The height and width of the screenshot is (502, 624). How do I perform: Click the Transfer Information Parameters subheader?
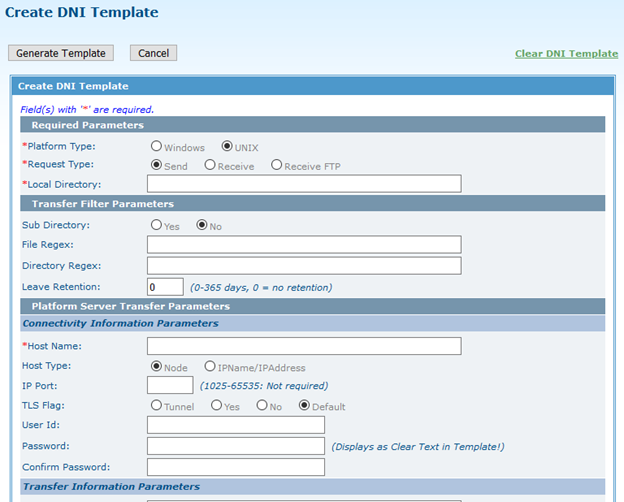point(313,486)
